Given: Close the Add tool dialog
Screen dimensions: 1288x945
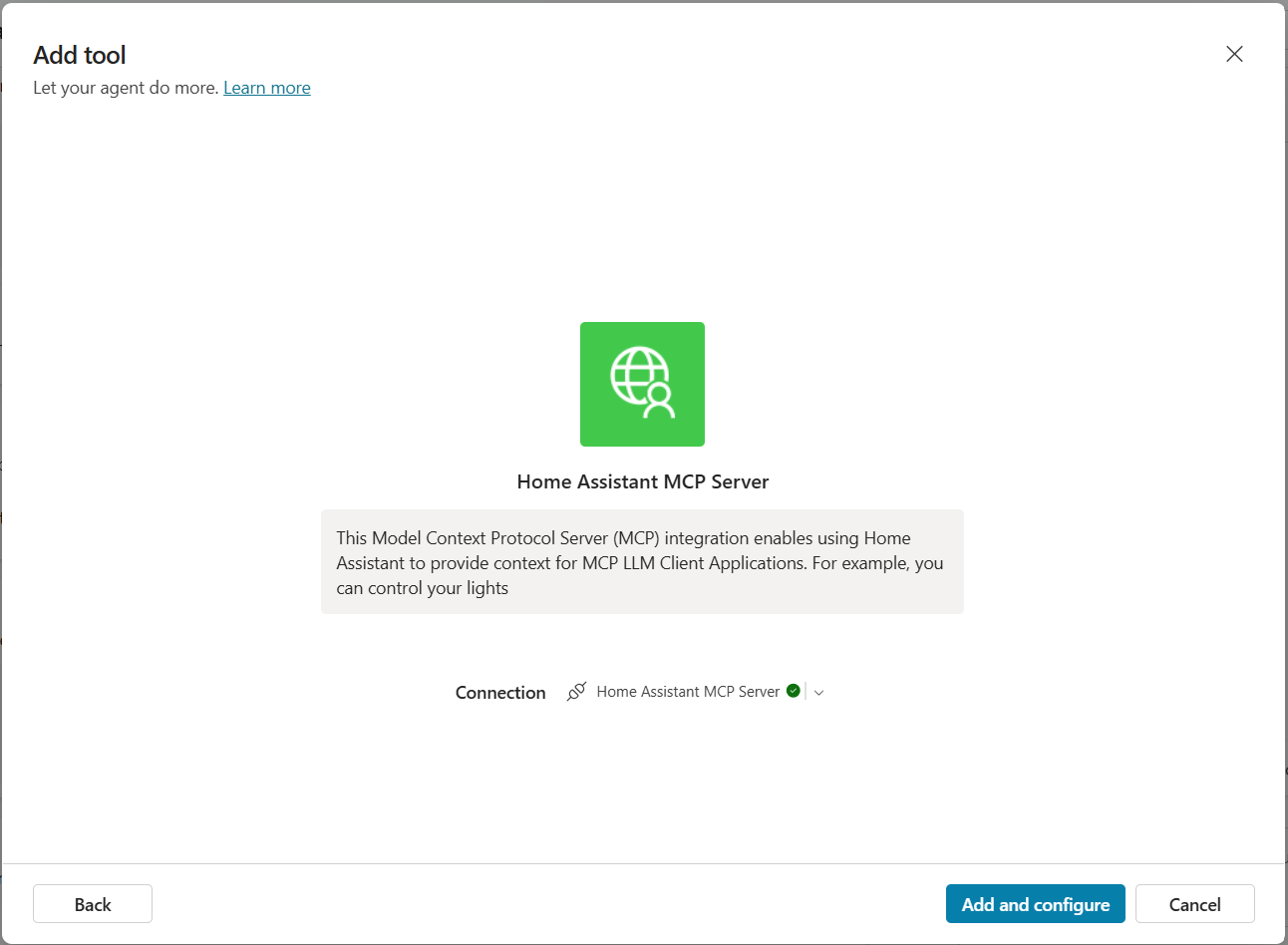Looking at the screenshot, I should pos(1234,54).
